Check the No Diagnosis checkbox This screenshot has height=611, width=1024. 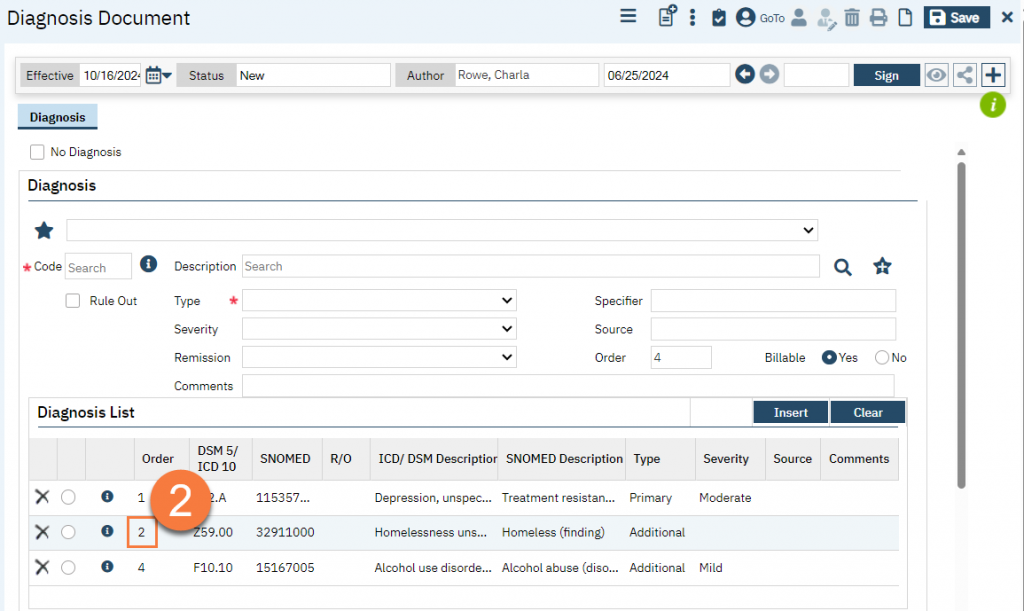38,152
